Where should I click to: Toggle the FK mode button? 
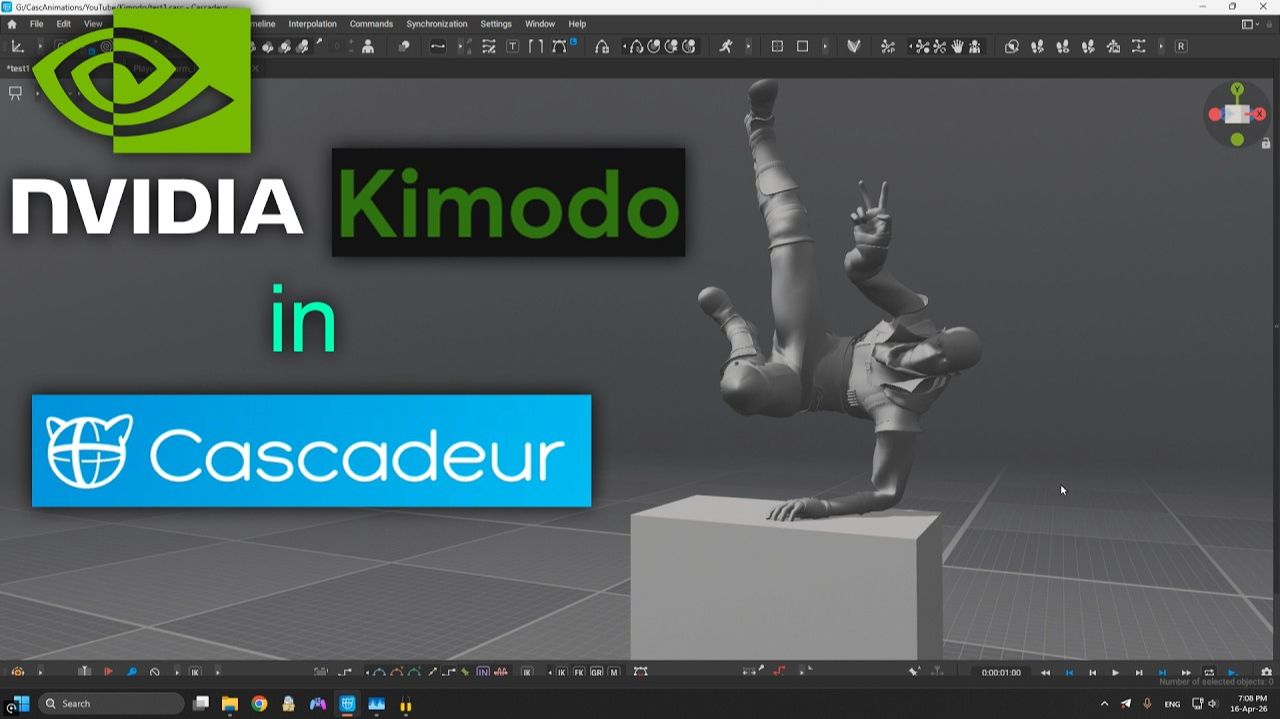579,672
